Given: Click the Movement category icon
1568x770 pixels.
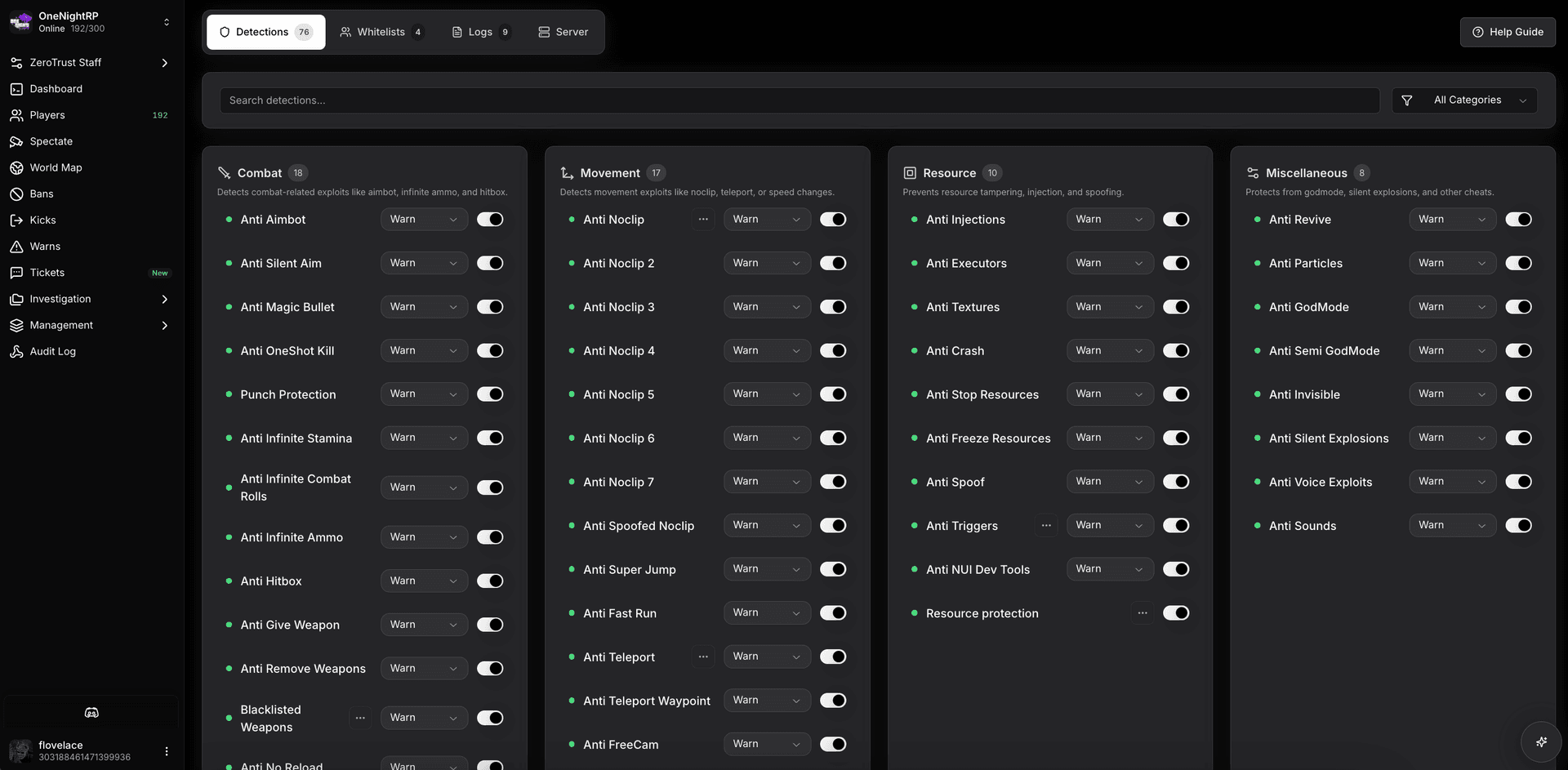Looking at the screenshot, I should (x=567, y=173).
